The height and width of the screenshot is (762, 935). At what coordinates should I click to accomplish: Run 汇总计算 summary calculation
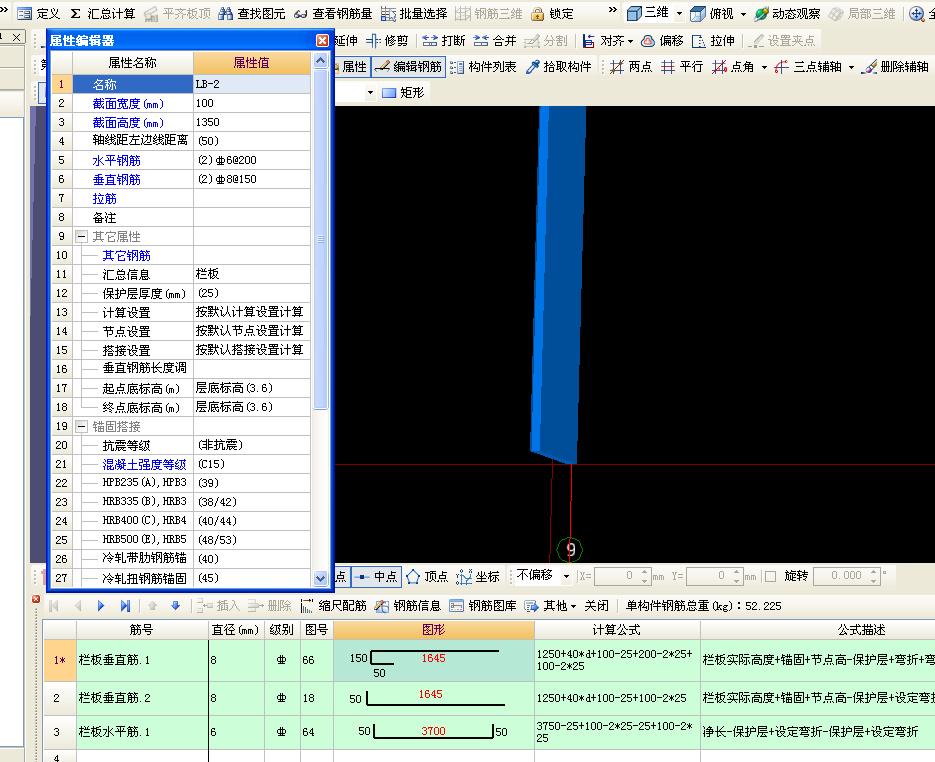point(103,13)
